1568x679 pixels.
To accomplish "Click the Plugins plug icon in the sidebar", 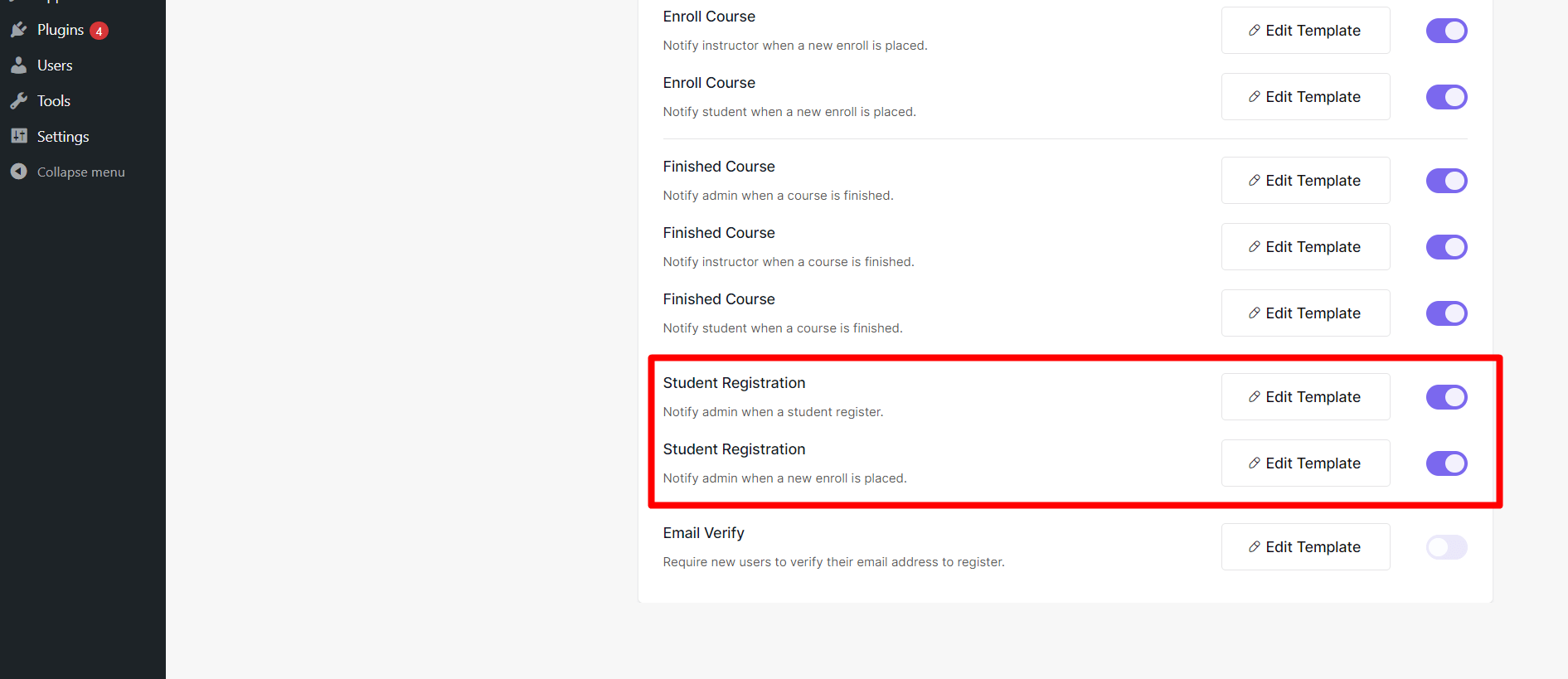I will tap(18, 30).
